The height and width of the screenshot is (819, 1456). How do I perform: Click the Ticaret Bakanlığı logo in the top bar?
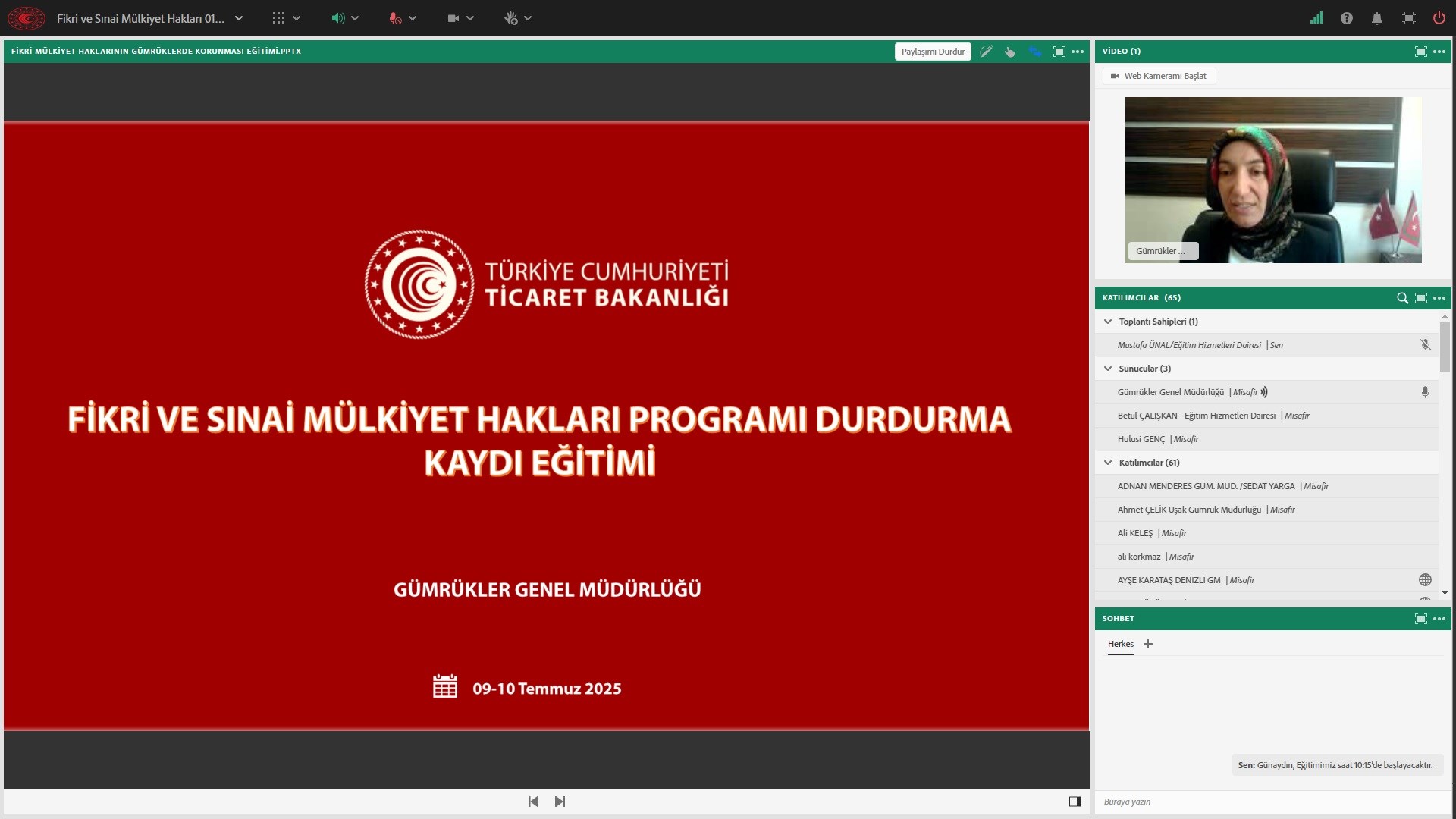pos(27,18)
